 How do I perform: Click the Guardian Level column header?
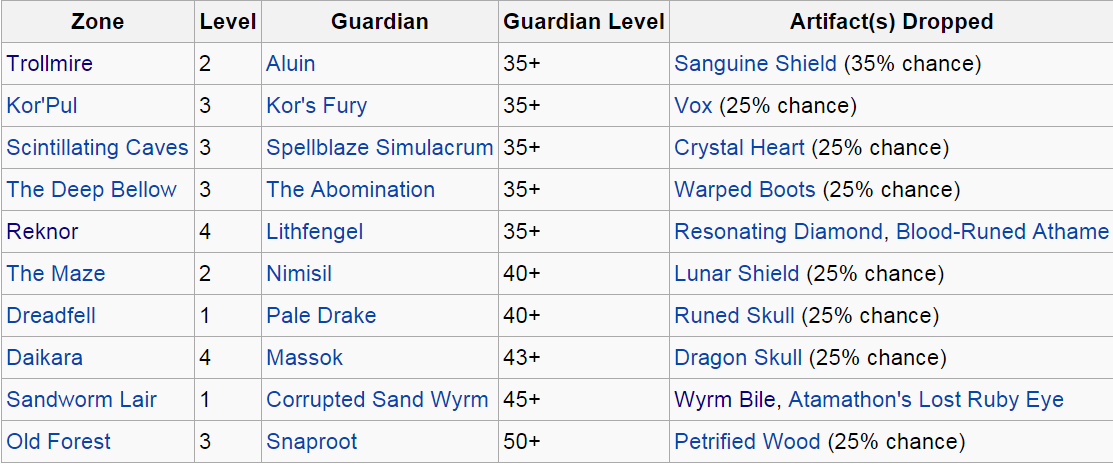pyautogui.click(x=584, y=22)
